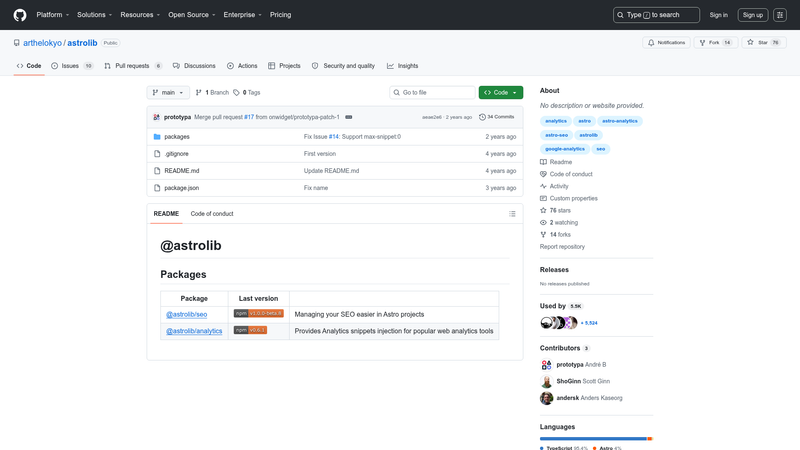The image size is (800, 450).
Task: Open the .gitignore file
Action: click(x=176, y=154)
